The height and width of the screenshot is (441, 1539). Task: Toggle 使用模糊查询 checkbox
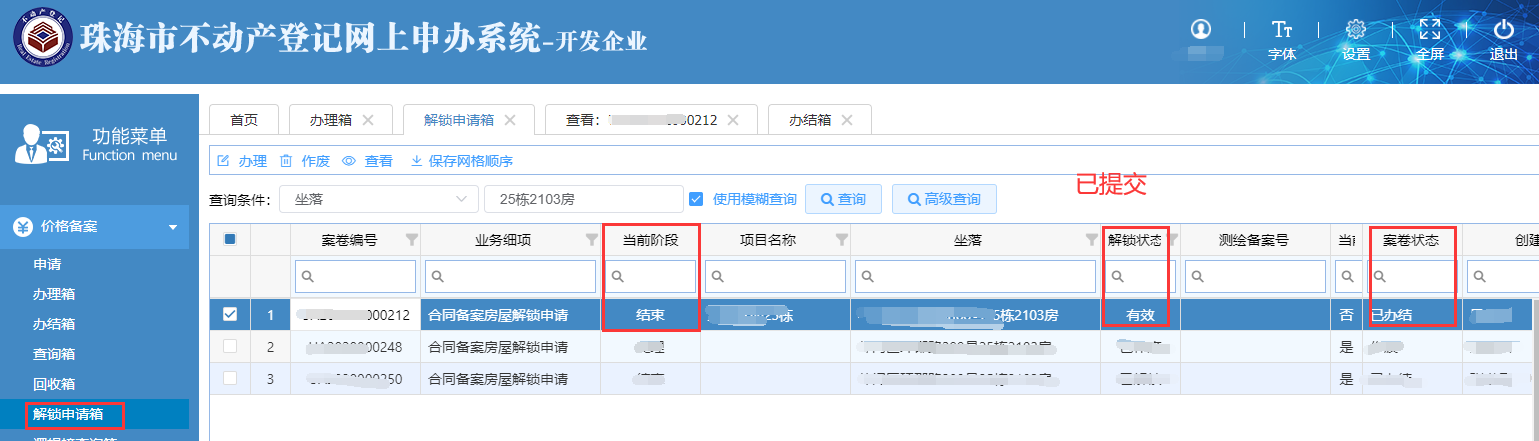tap(697, 199)
